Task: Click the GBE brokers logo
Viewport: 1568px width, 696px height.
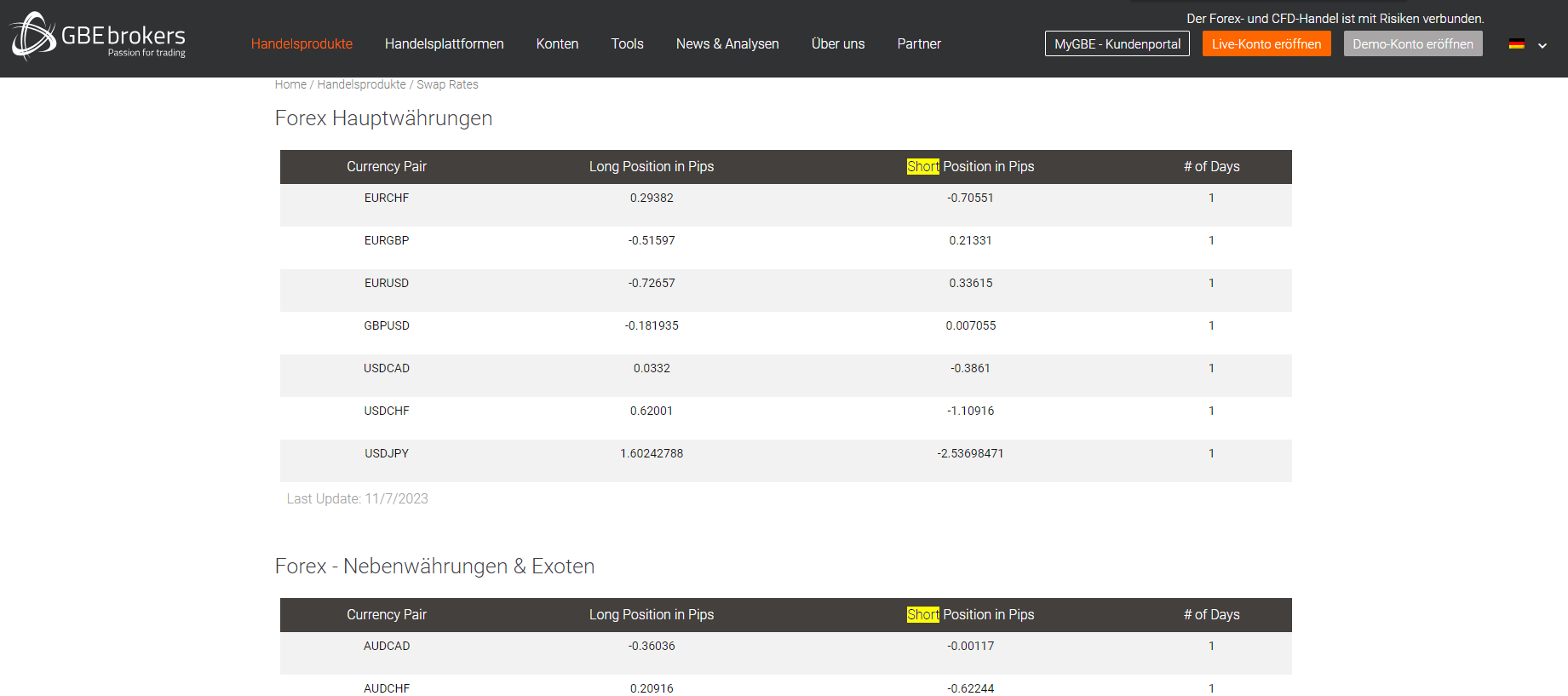Action: pyautogui.click(x=98, y=36)
